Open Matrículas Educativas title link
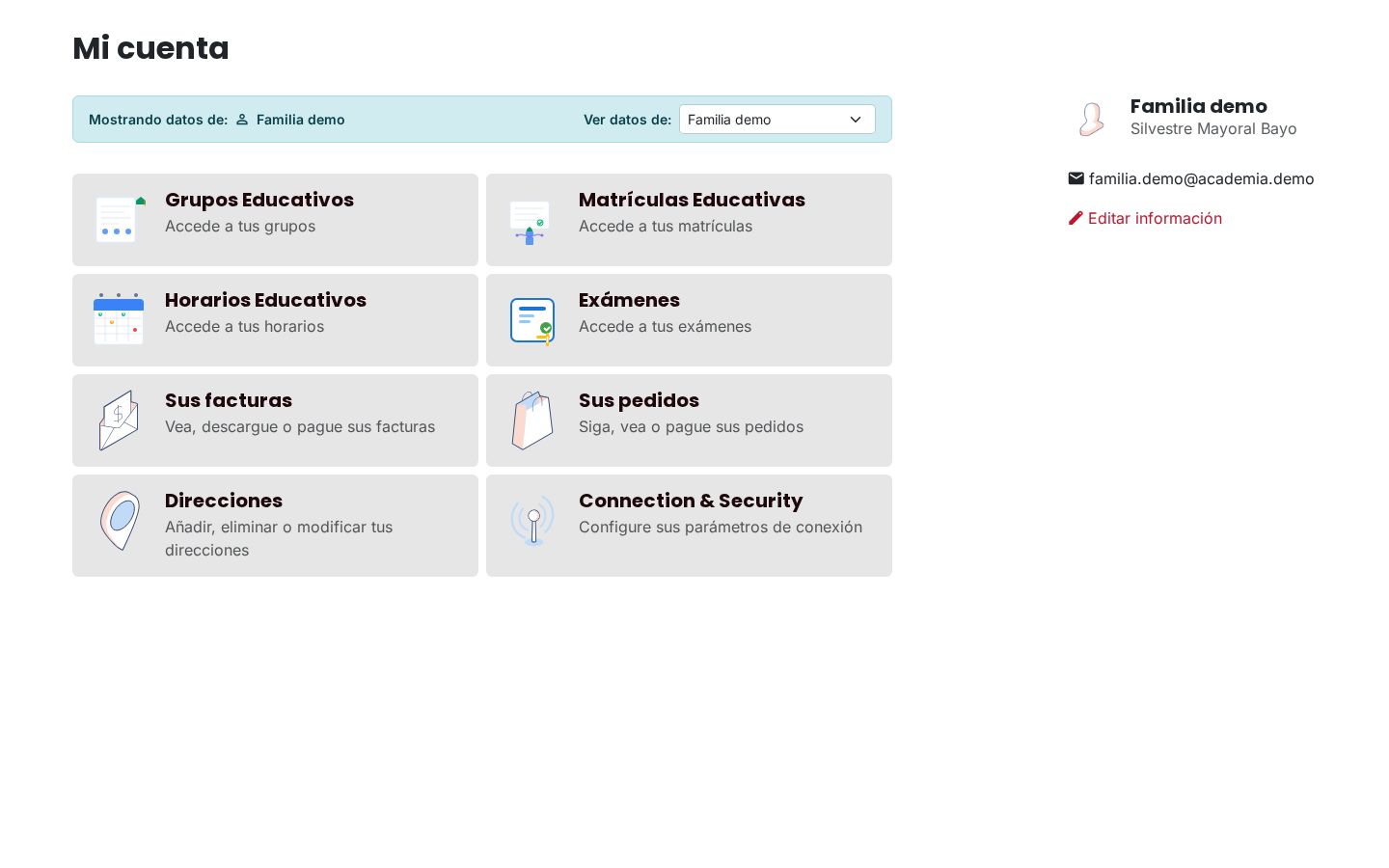Viewport: 1389px width, 868px height. [692, 200]
